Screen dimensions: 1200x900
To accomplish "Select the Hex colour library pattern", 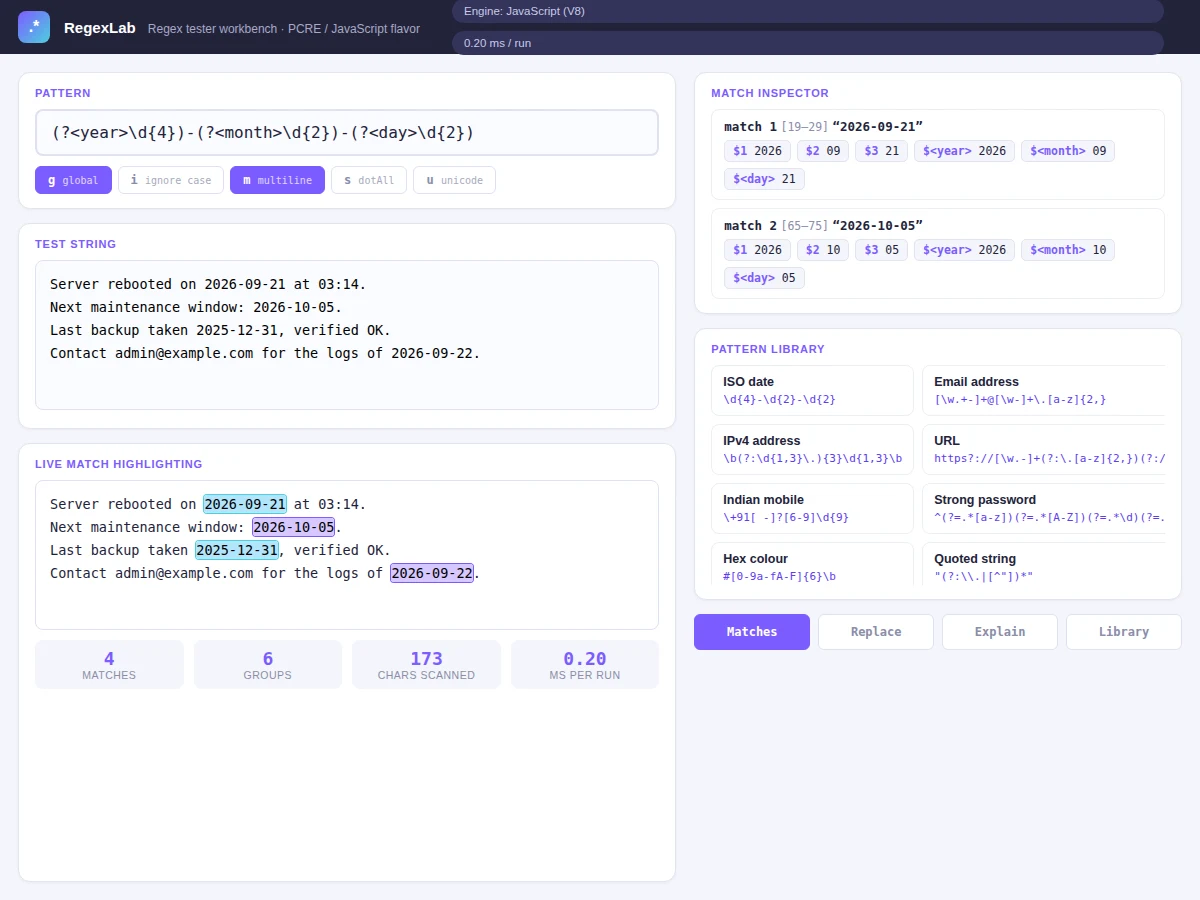I will point(812,564).
